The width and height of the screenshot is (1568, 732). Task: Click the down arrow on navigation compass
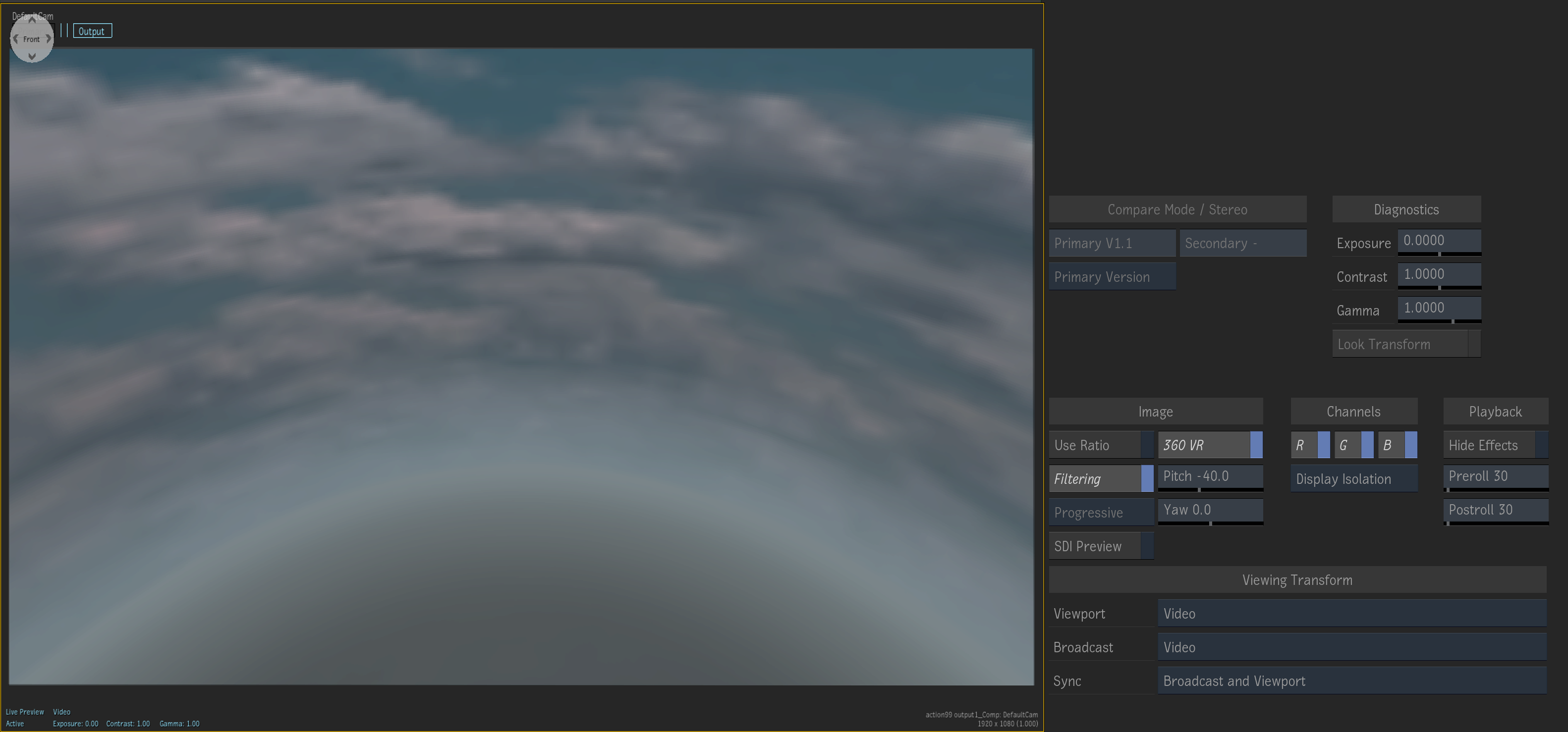[32, 56]
